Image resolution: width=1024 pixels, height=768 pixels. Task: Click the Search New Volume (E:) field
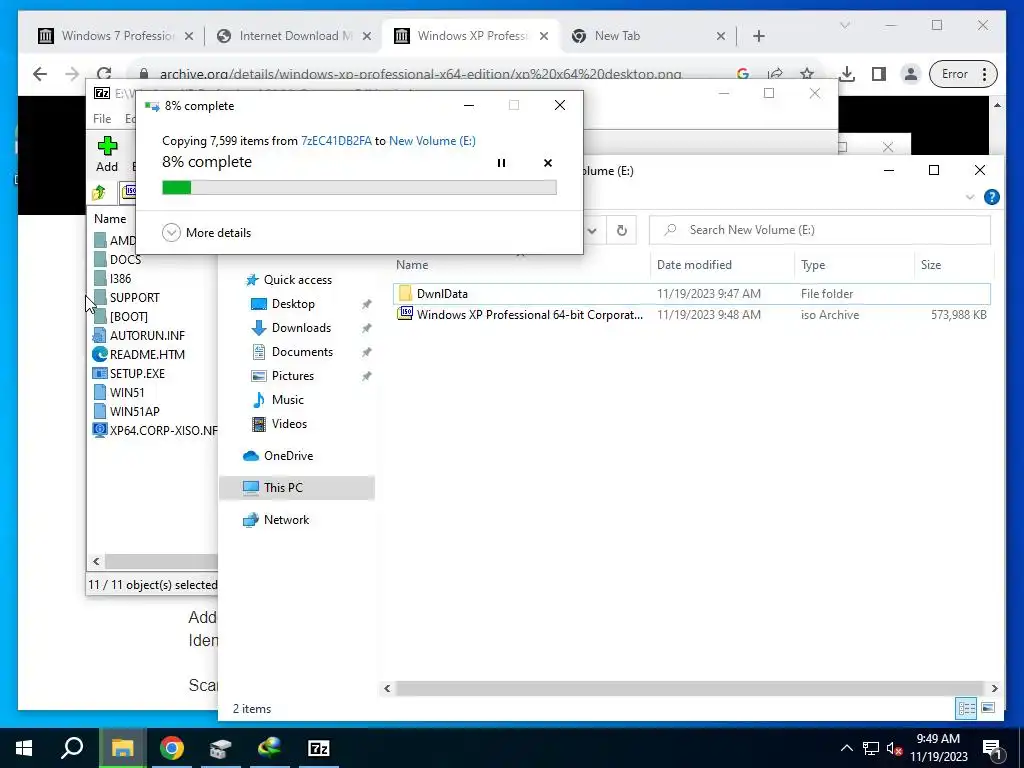click(820, 230)
